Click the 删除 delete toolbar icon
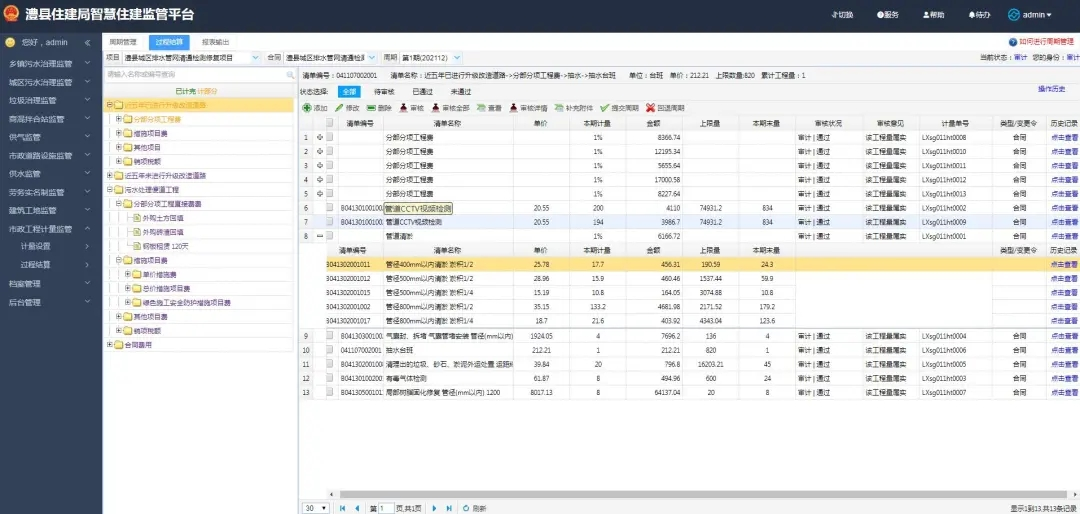Screen dimensions: 1080x514 coord(372,107)
